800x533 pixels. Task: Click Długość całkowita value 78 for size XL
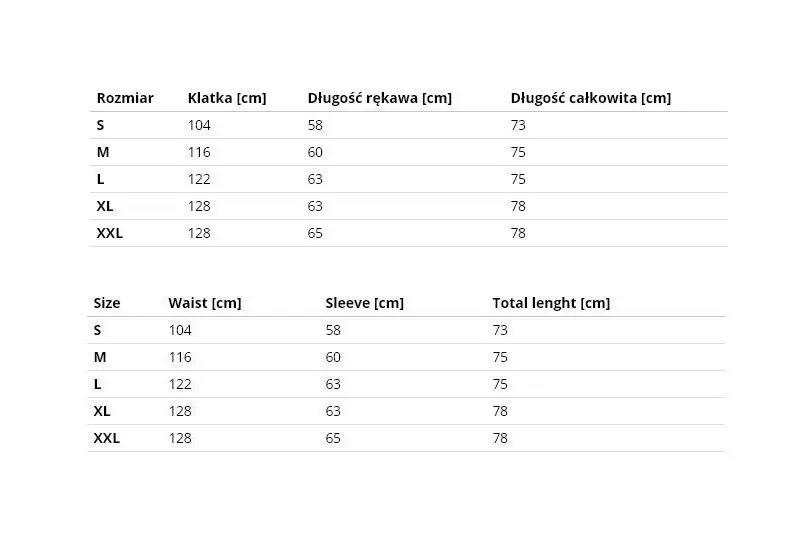click(x=518, y=206)
